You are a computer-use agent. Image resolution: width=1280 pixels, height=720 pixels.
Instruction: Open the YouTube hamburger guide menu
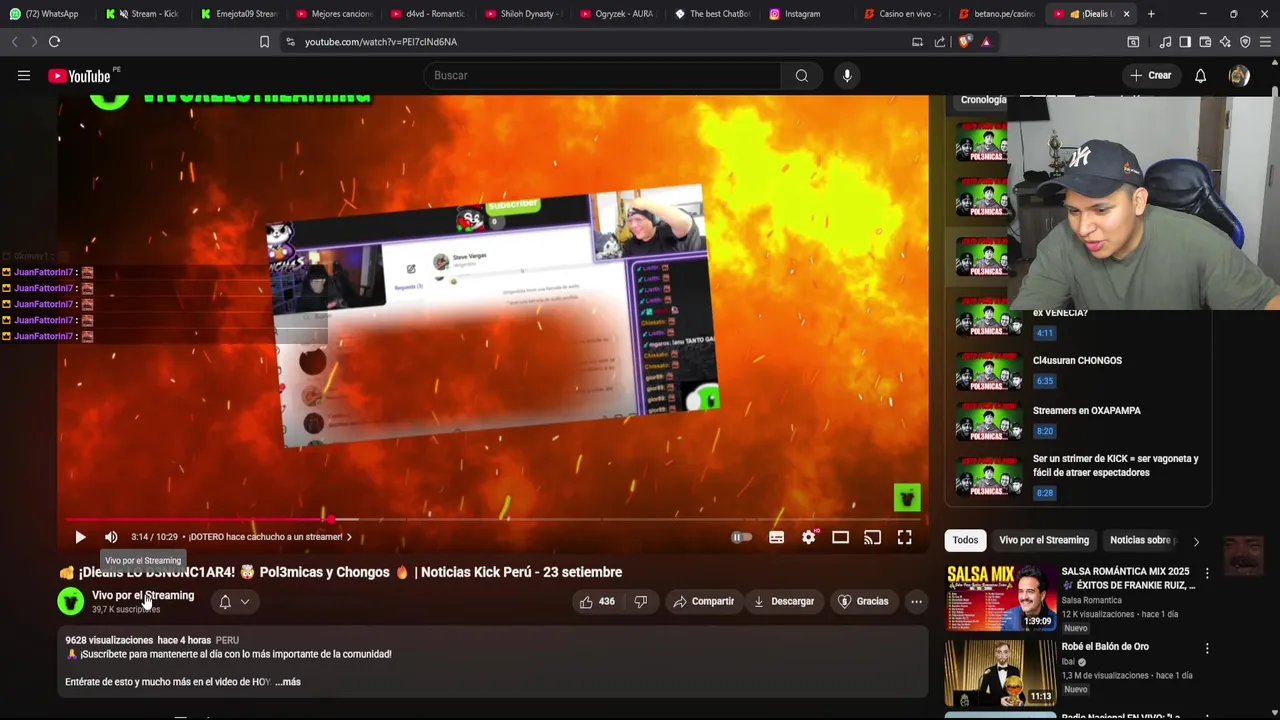pyautogui.click(x=24, y=76)
